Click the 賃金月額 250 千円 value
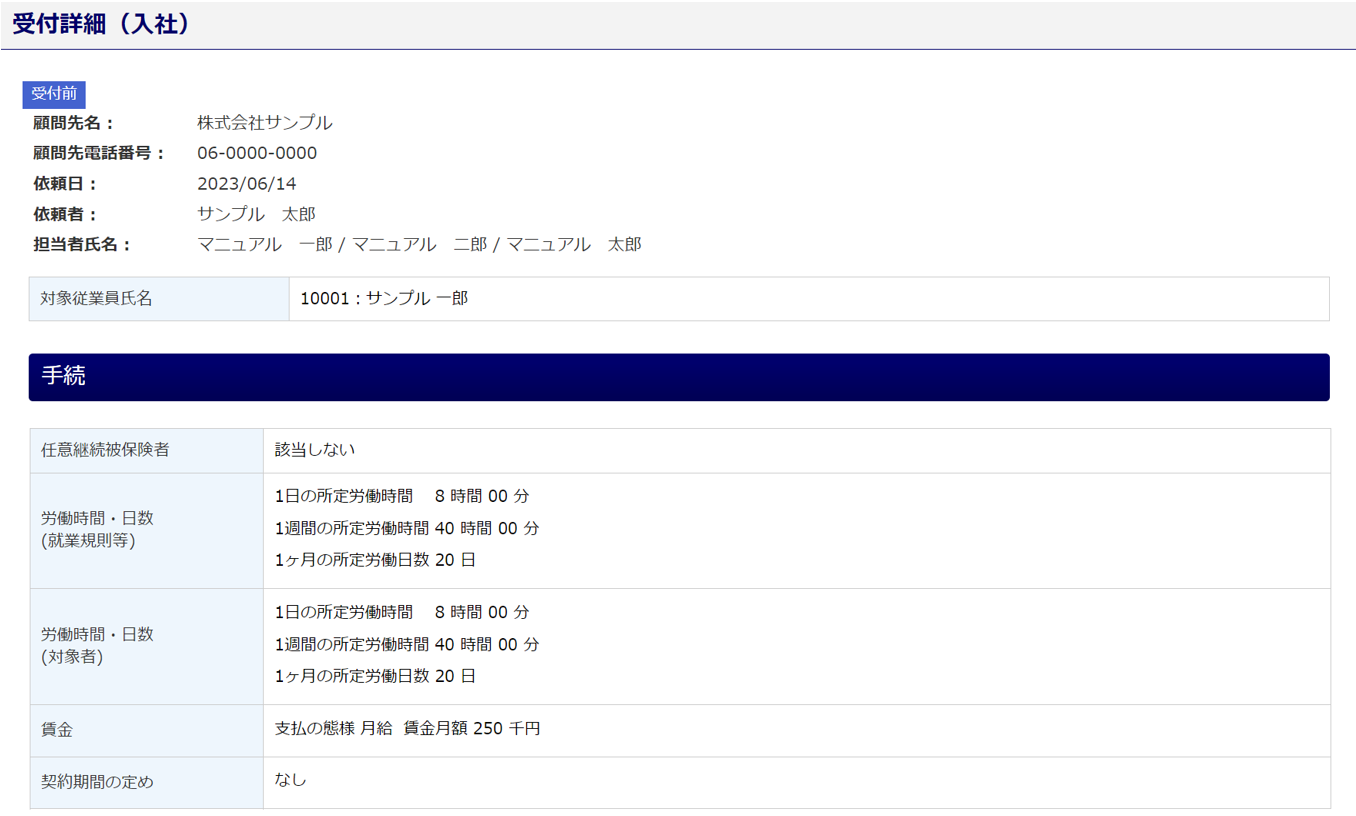The height and width of the screenshot is (816, 1356). pyautogui.click(x=471, y=729)
